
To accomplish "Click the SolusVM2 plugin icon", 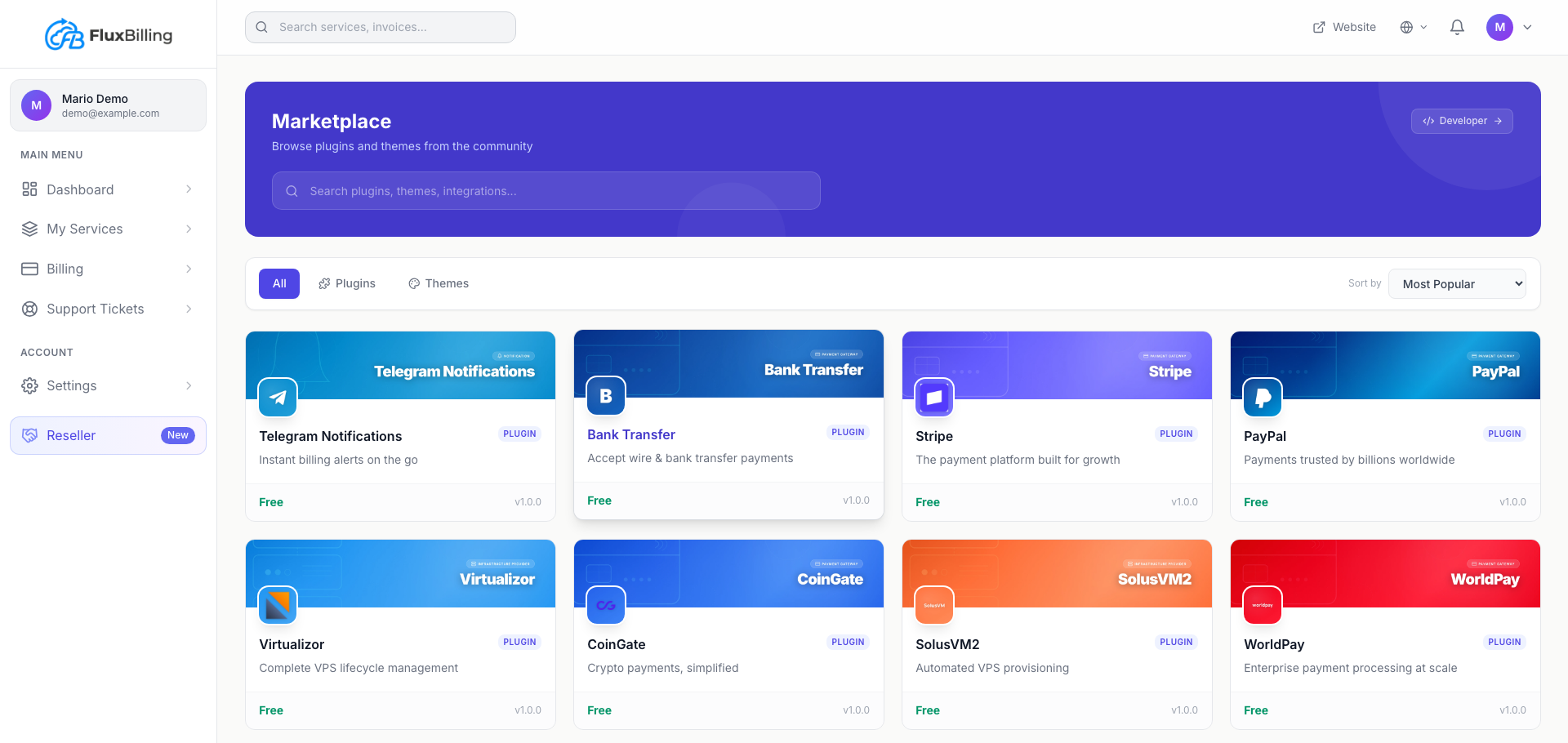I will [x=934, y=605].
